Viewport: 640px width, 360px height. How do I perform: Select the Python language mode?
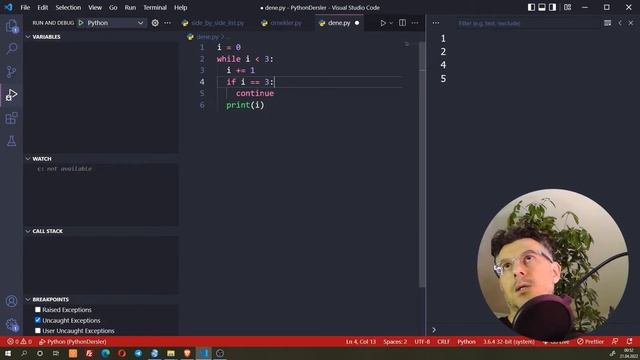tap(466, 342)
